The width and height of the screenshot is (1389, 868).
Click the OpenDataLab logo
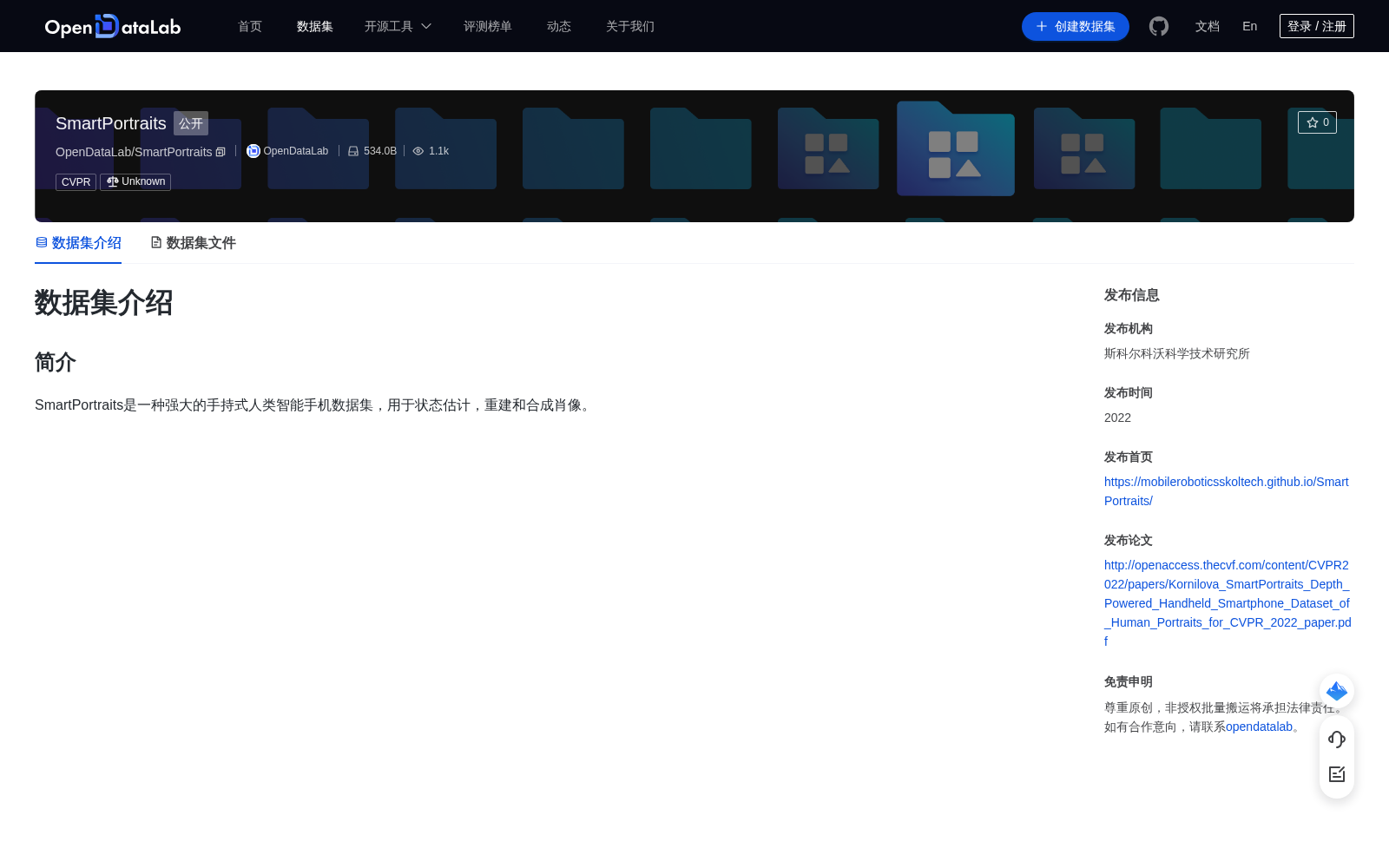[113, 26]
